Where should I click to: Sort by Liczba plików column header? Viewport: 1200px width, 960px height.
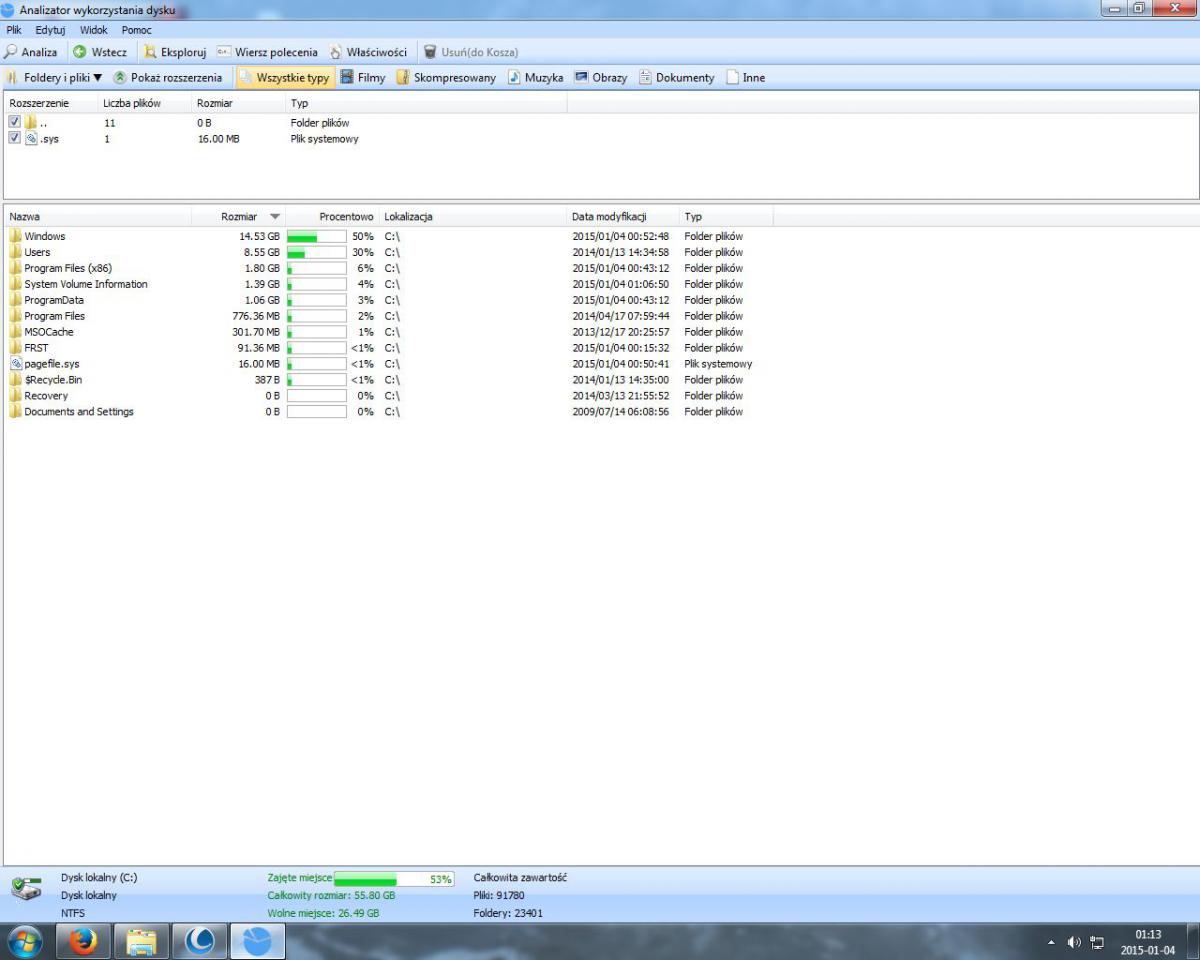145,103
